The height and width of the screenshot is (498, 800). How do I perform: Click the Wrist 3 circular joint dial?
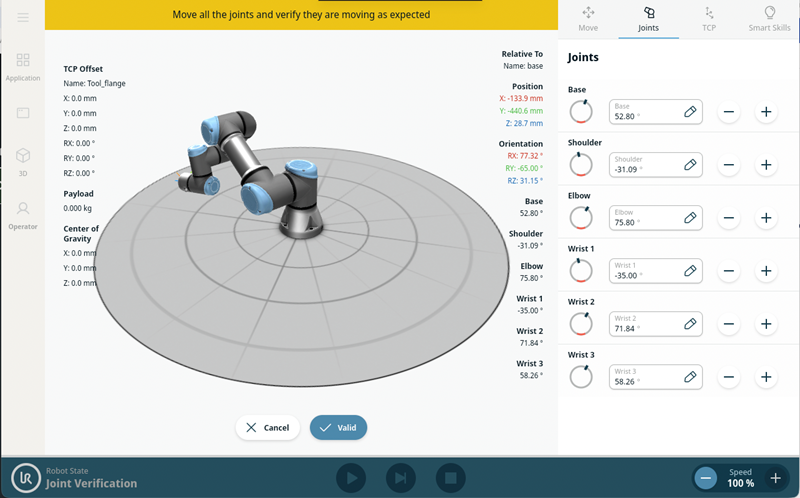click(580, 377)
